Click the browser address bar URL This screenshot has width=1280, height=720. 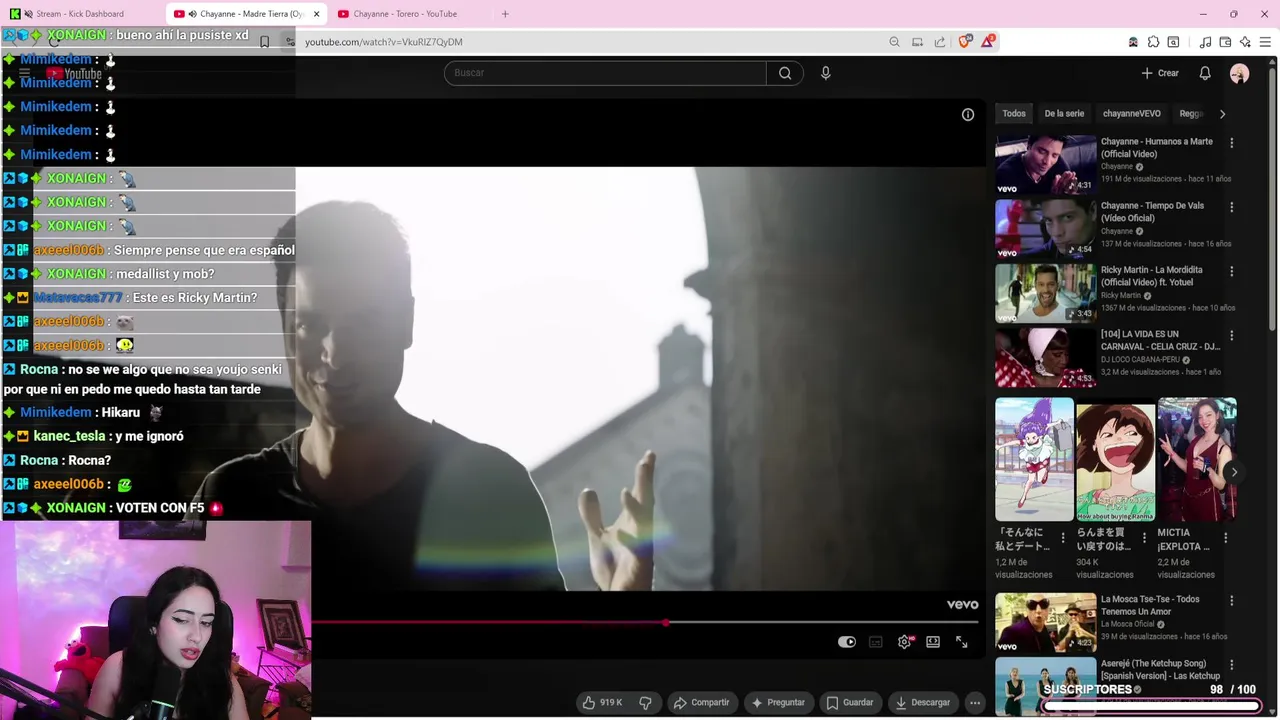(384, 42)
